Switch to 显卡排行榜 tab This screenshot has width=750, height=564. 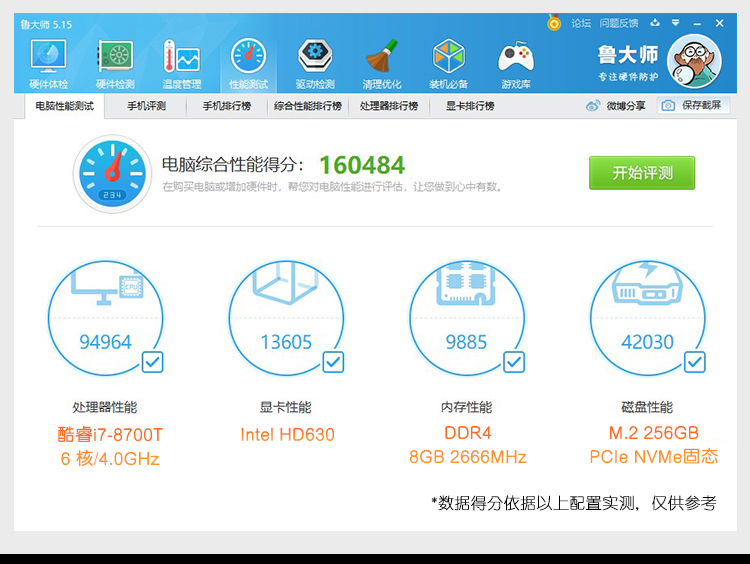(470, 106)
